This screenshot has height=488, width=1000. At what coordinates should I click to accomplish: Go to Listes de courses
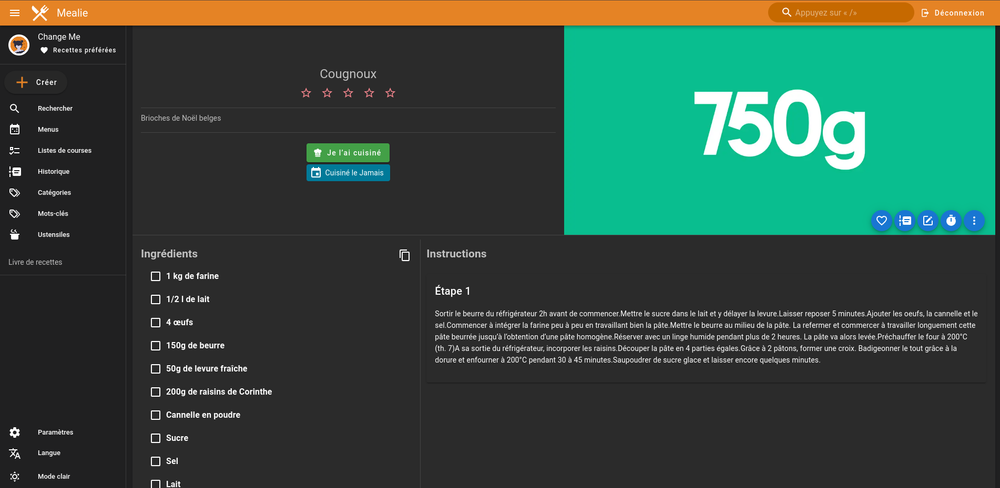[64, 150]
